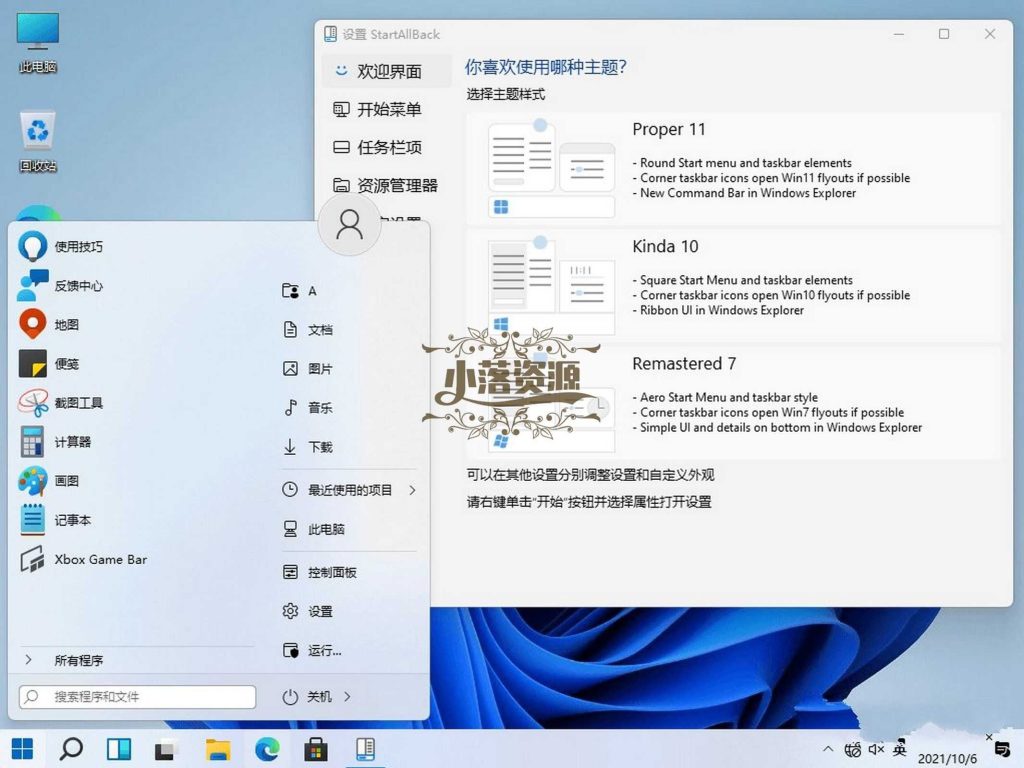This screenshot has height=768, width=1024.
Task: Launch Xbox Game Bar
Action: pyautogui.click(x=84, y=560)
